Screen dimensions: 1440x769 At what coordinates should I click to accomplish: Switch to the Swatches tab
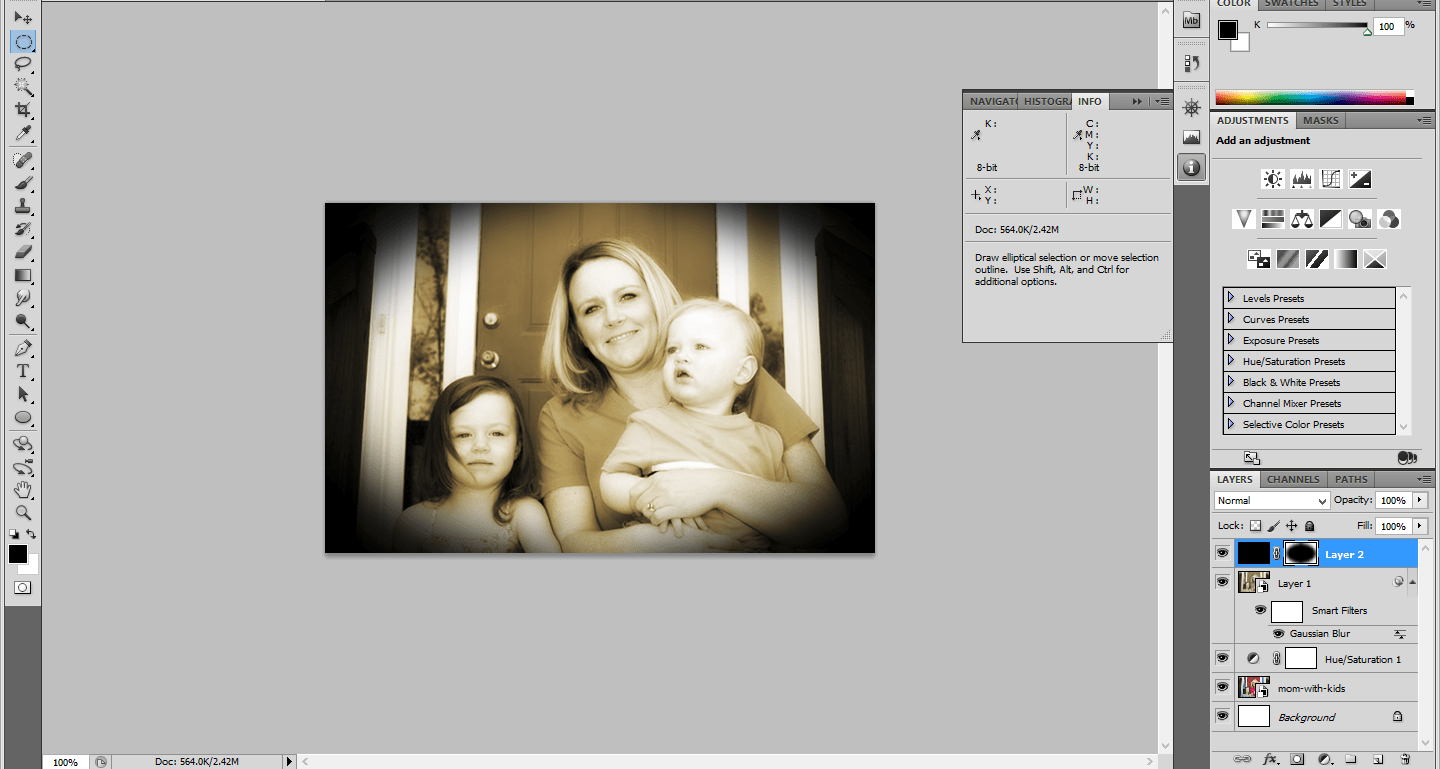tap(1292, 4)
